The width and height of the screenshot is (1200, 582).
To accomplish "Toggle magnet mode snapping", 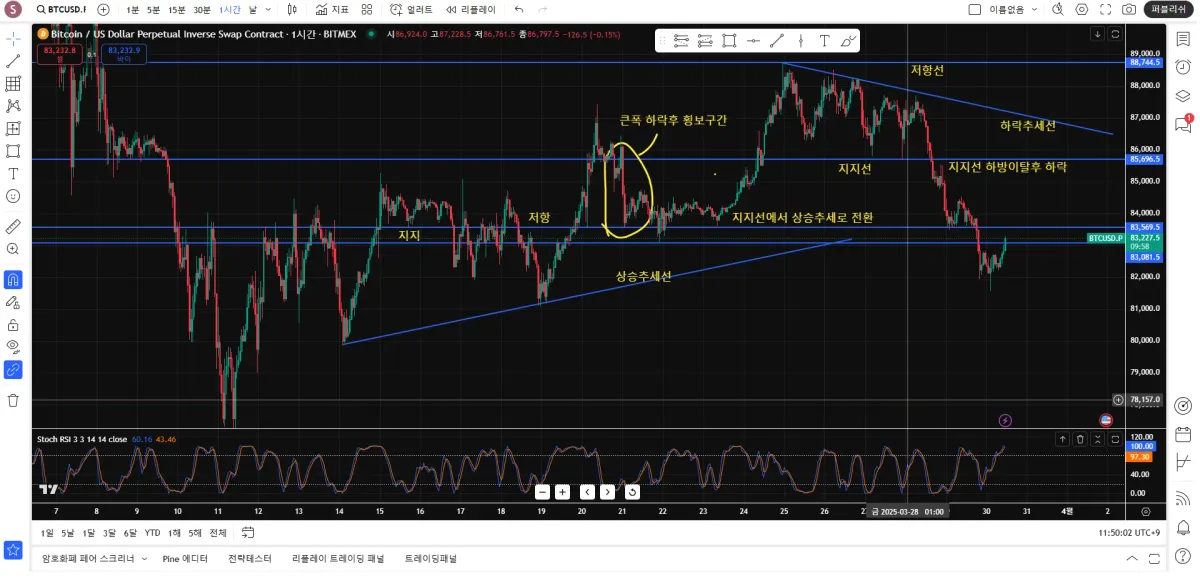I will pos(13,279).
